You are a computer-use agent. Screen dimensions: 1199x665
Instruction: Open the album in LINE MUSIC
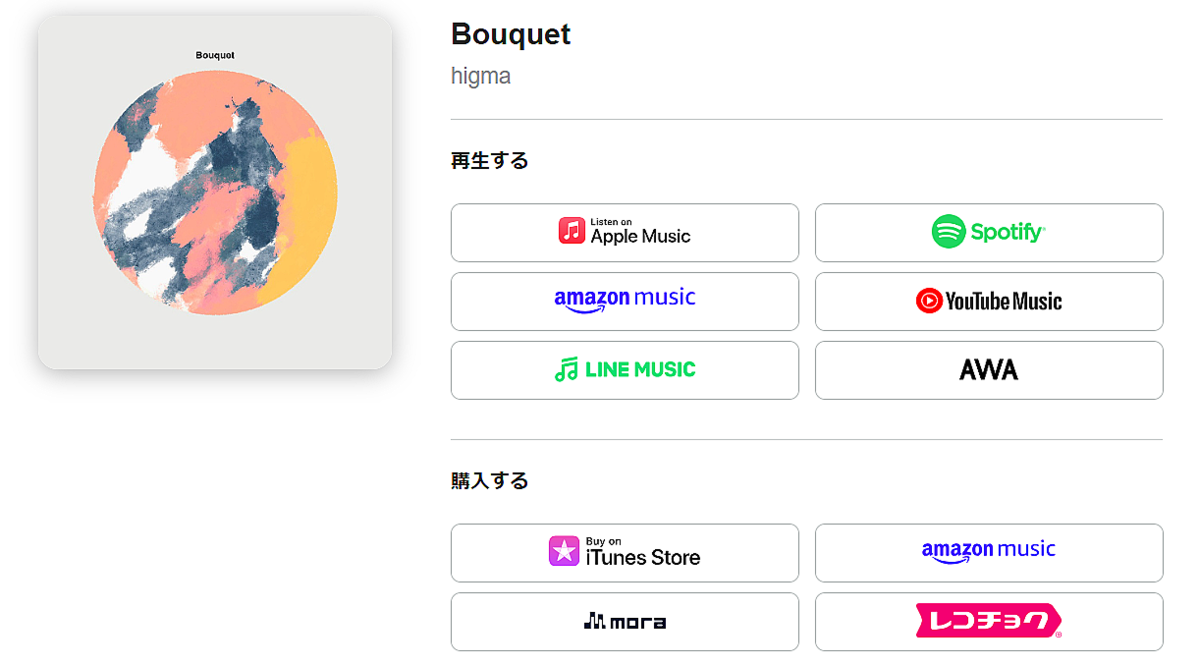click(624, 369)
